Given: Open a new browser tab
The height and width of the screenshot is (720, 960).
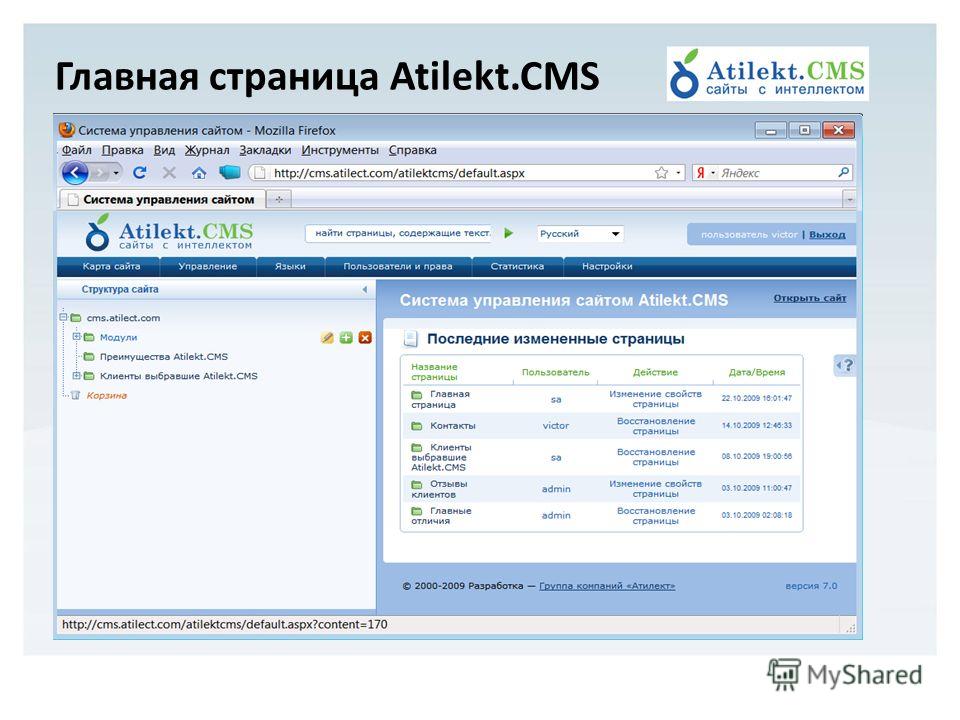Looking at the screenshot, I should click(279, 199).
